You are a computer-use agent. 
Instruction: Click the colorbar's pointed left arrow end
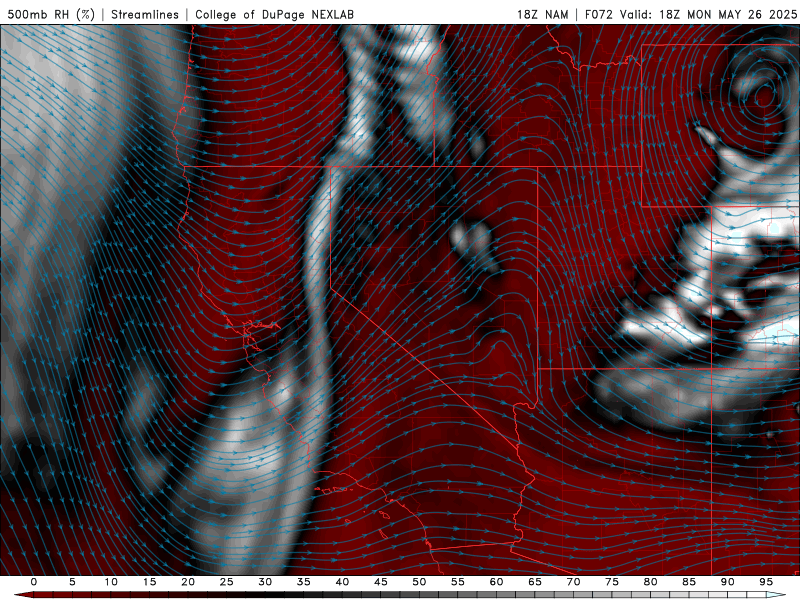point(23,595)
